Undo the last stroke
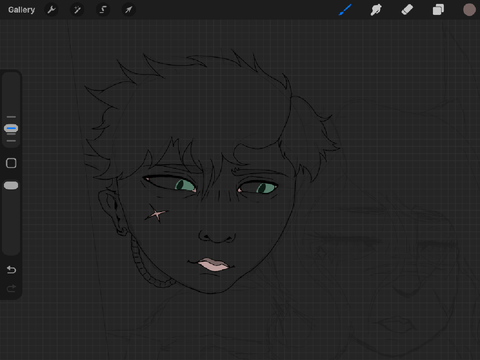The height and width of the screenshot is (360, 480). pos(11,269)
